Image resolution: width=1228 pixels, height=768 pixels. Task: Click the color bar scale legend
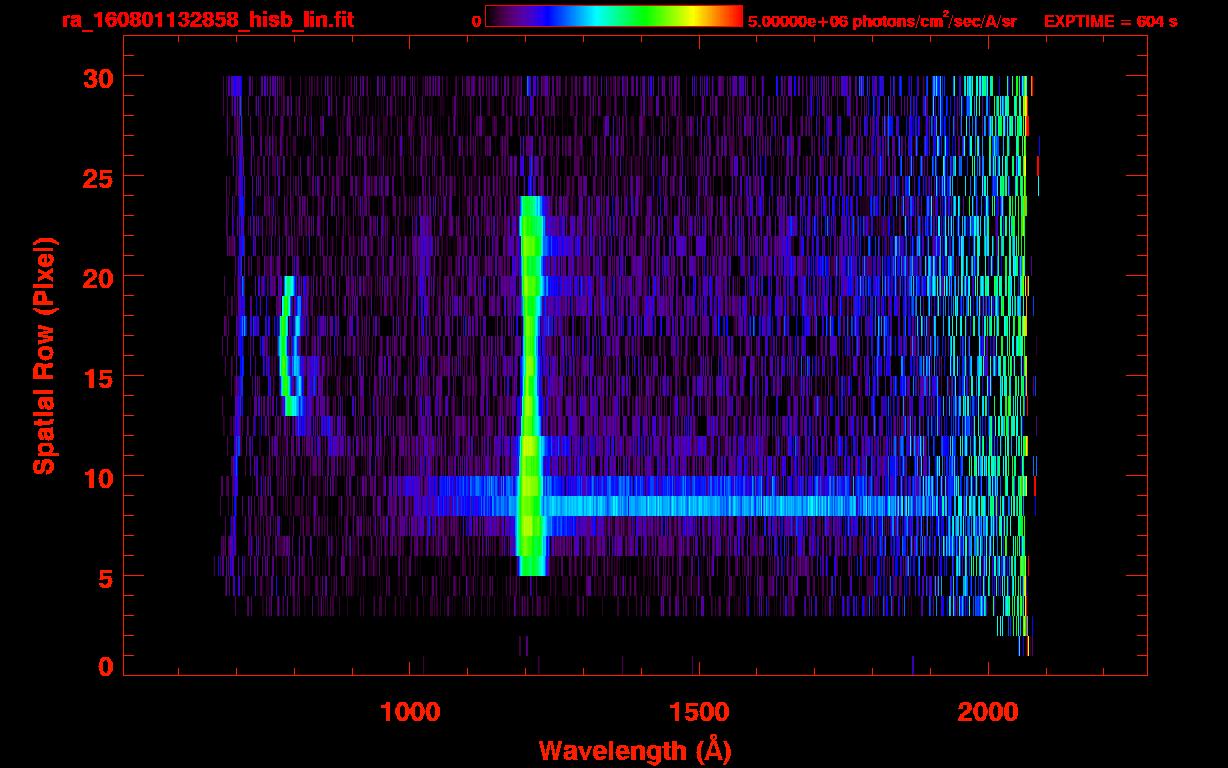pos(614,16)
